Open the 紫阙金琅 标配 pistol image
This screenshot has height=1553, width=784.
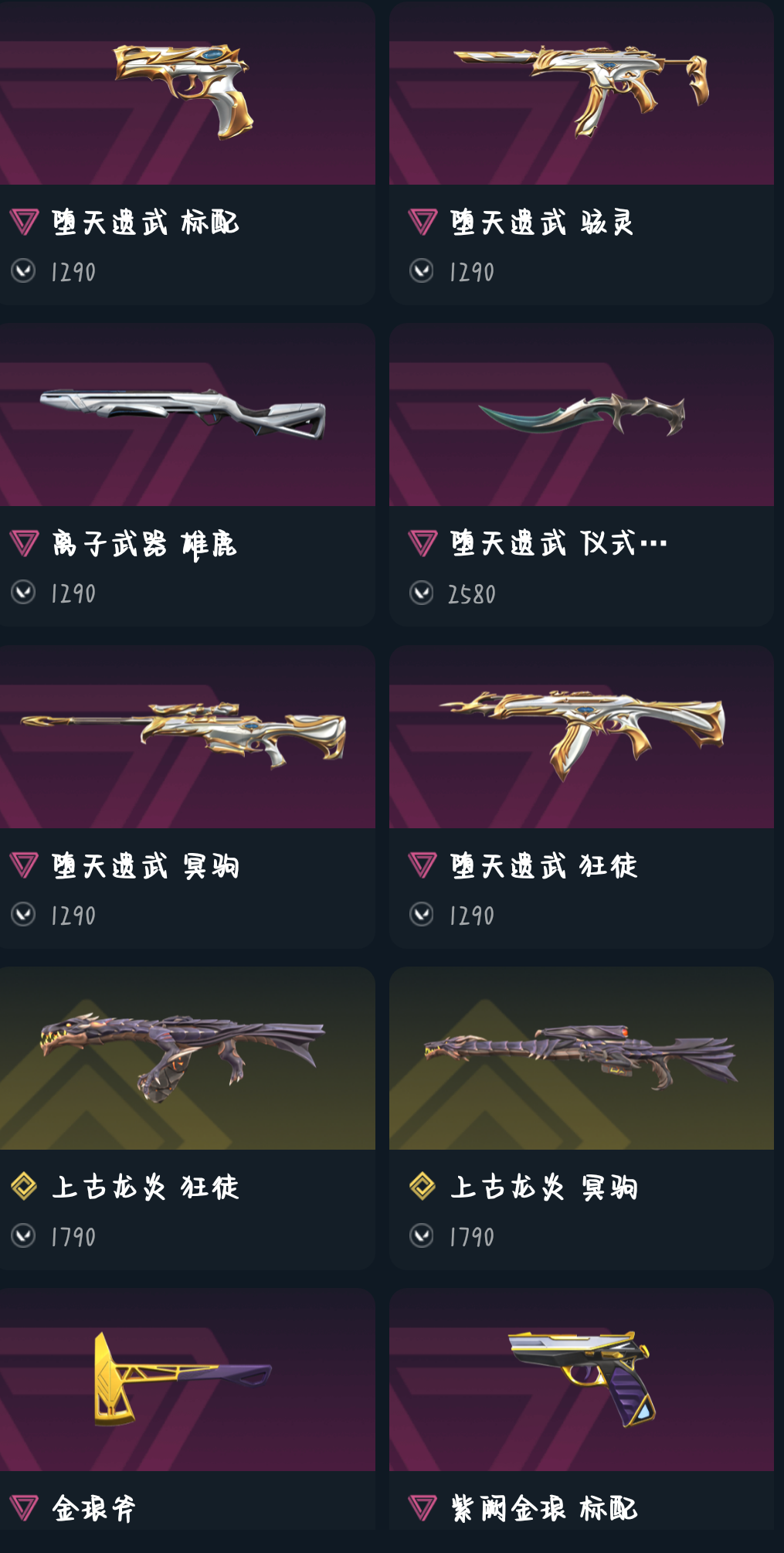pos(582,1378)
